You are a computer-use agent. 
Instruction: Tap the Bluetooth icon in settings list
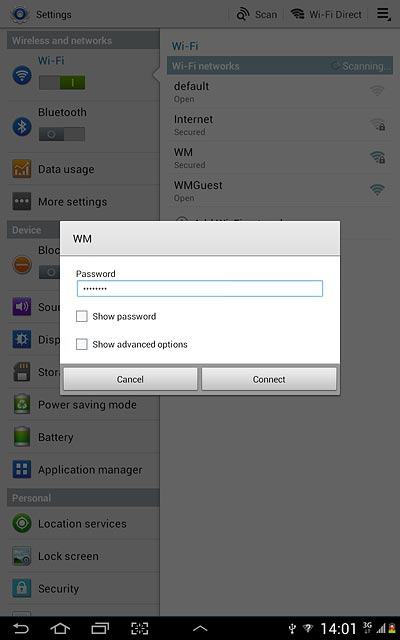[22, 127]
